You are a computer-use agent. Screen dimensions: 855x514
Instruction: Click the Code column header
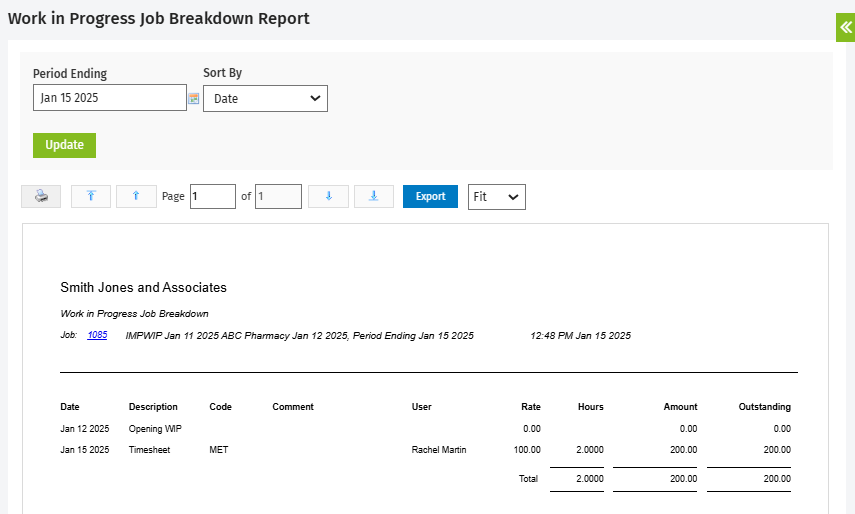pos(220,407)
